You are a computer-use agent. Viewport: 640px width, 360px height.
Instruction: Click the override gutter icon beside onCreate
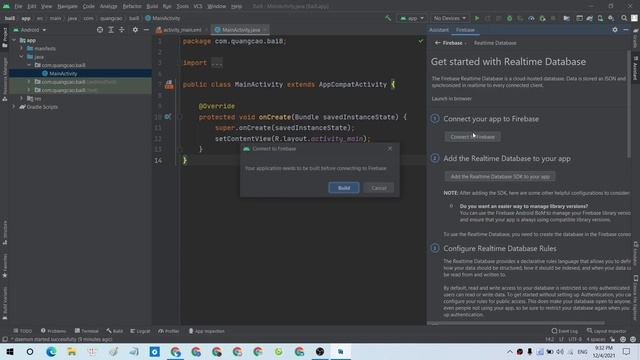[167, 117]
